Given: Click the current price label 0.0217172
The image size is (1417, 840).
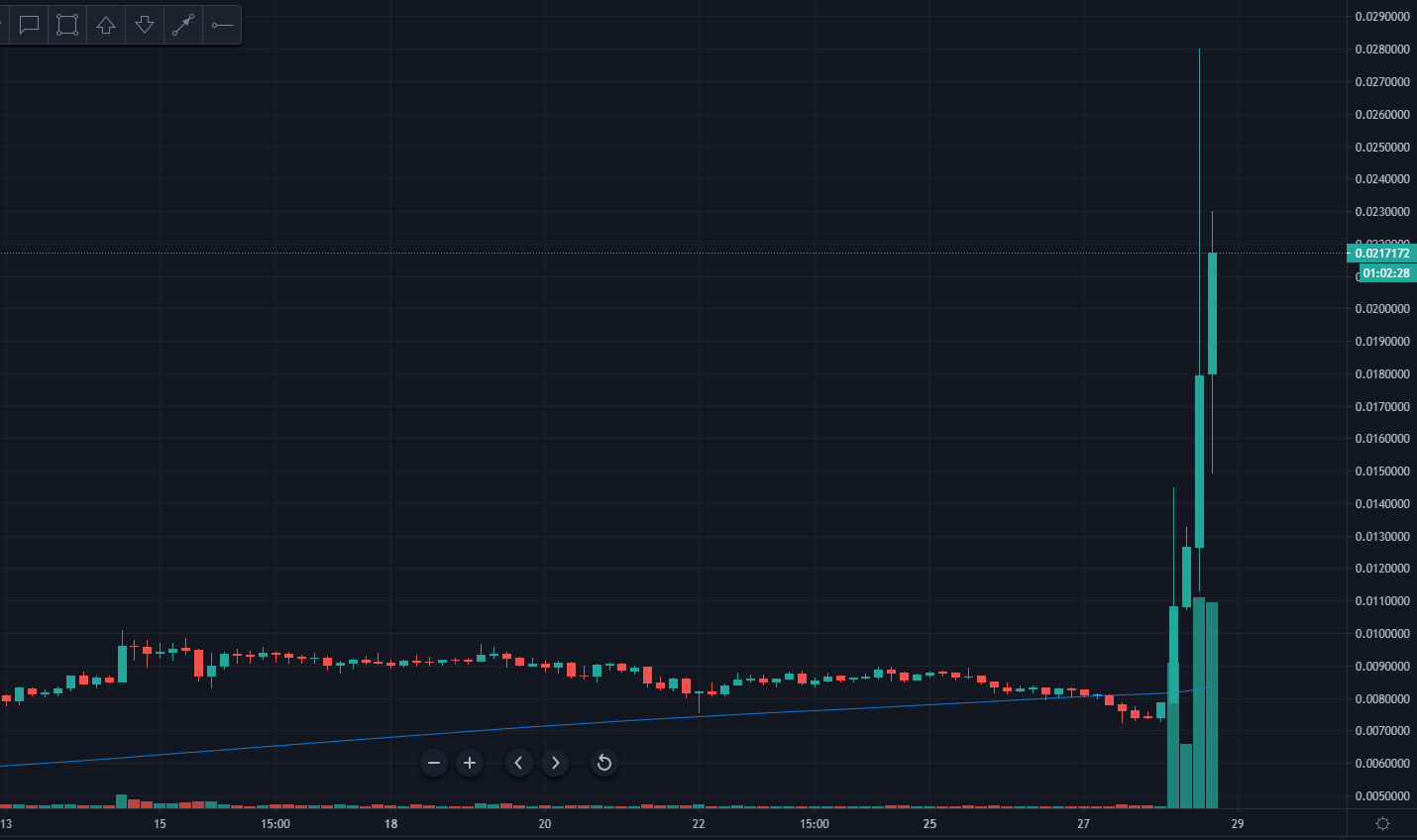Looking at the screenshot, I should [1381, 254].
